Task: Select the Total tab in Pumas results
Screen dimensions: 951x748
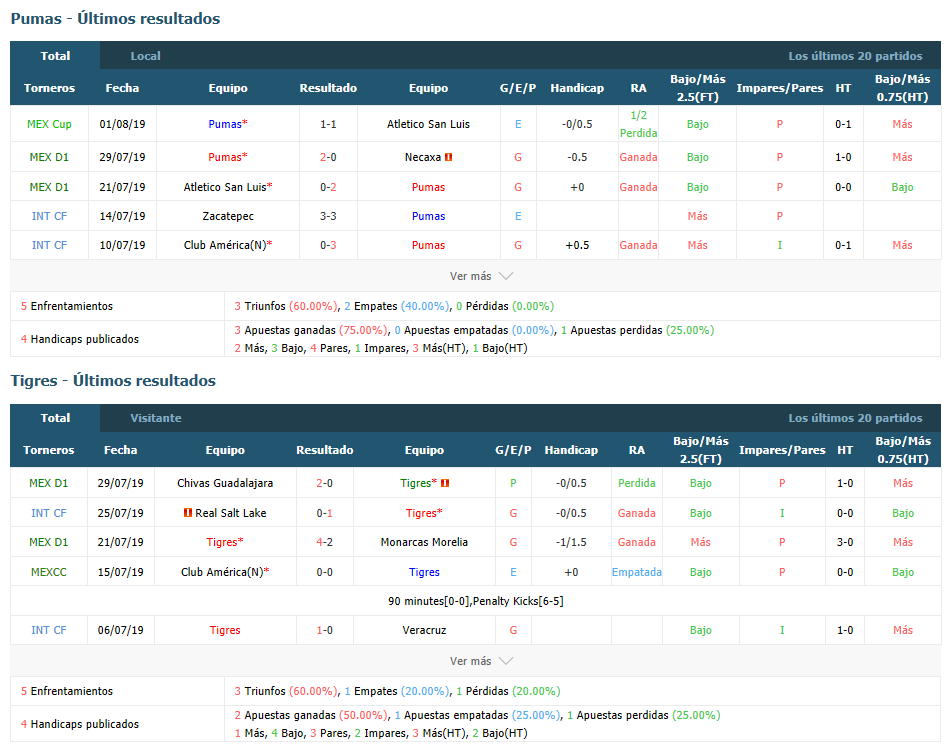Action: tap(55, 56)
